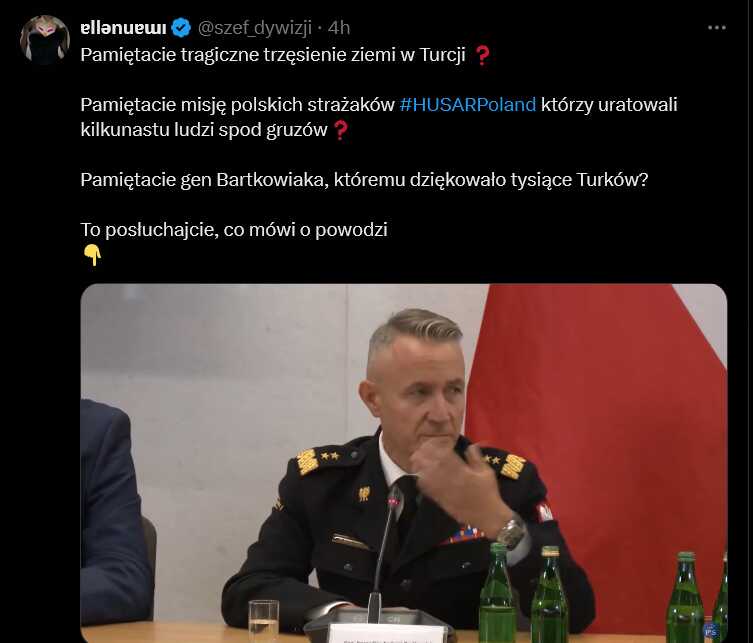Click the white nameplate on the video table

click(386, 634)
